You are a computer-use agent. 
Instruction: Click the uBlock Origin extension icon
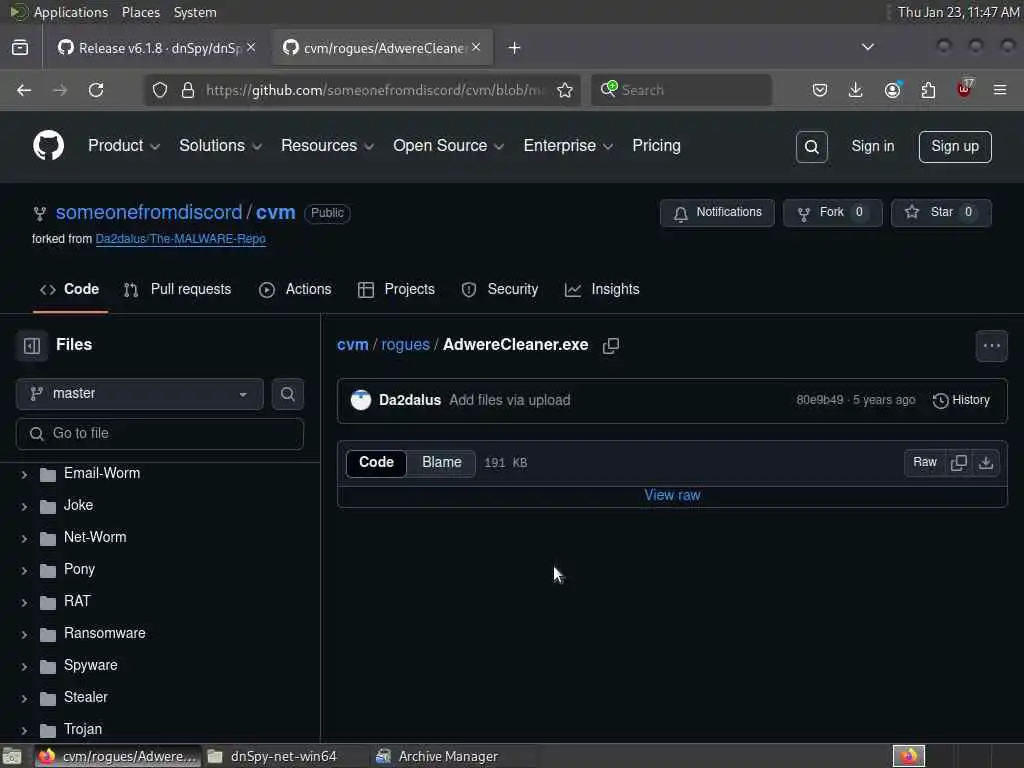pyautogui.click(x=964, y=89)
